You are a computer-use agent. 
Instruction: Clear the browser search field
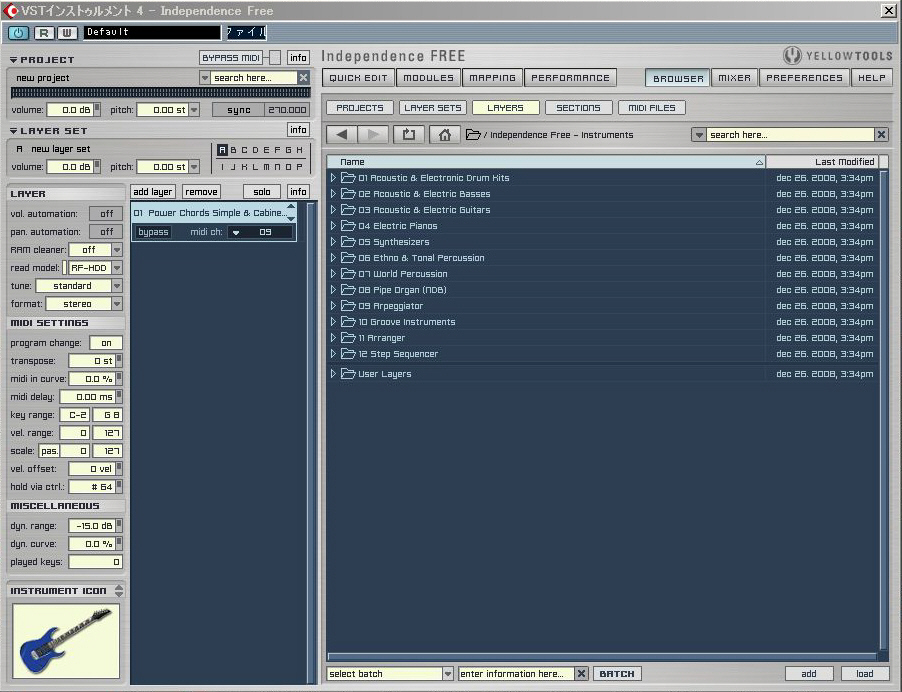(881, 135)
